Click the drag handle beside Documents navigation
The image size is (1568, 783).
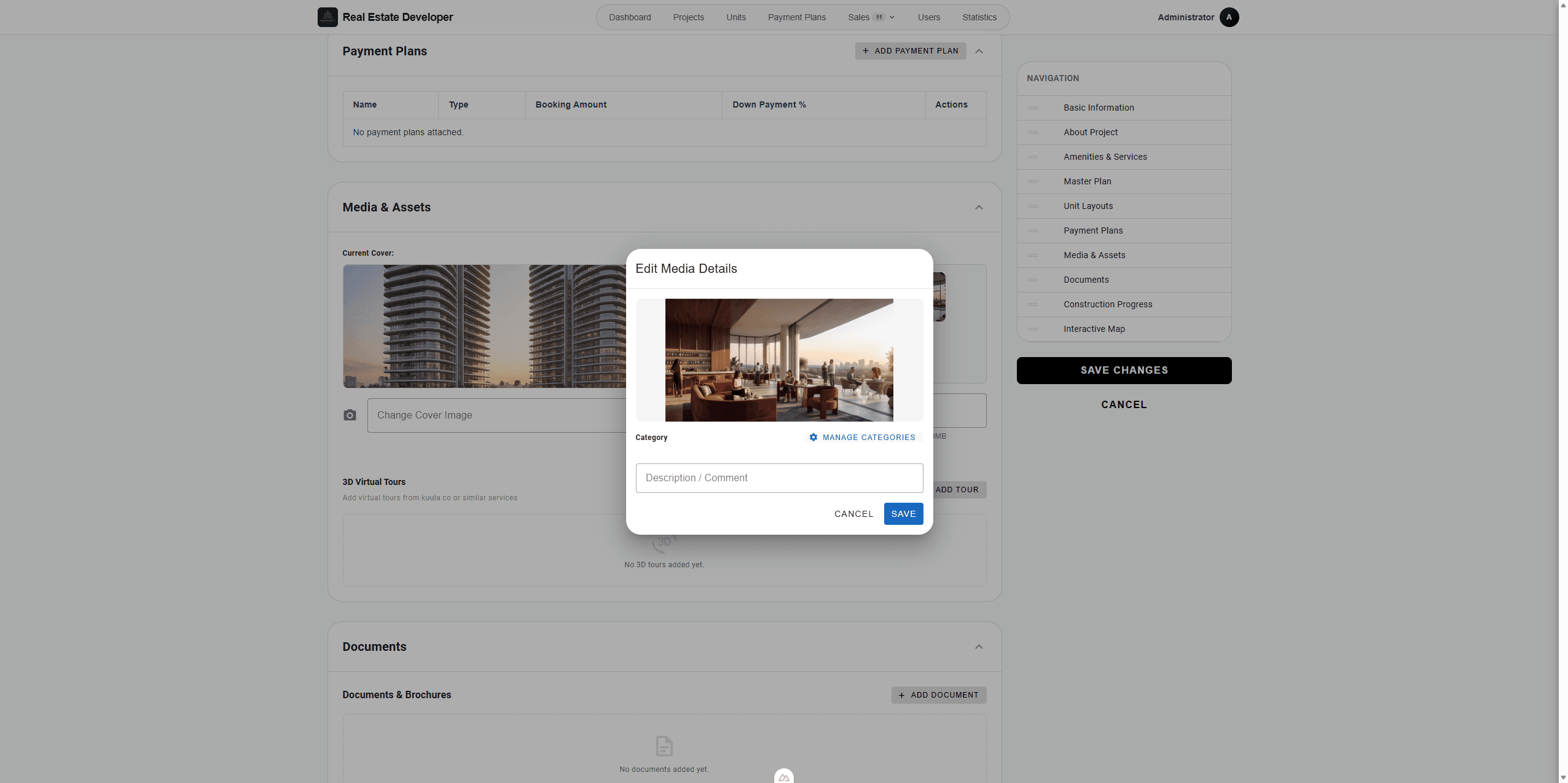point(1033,280)
